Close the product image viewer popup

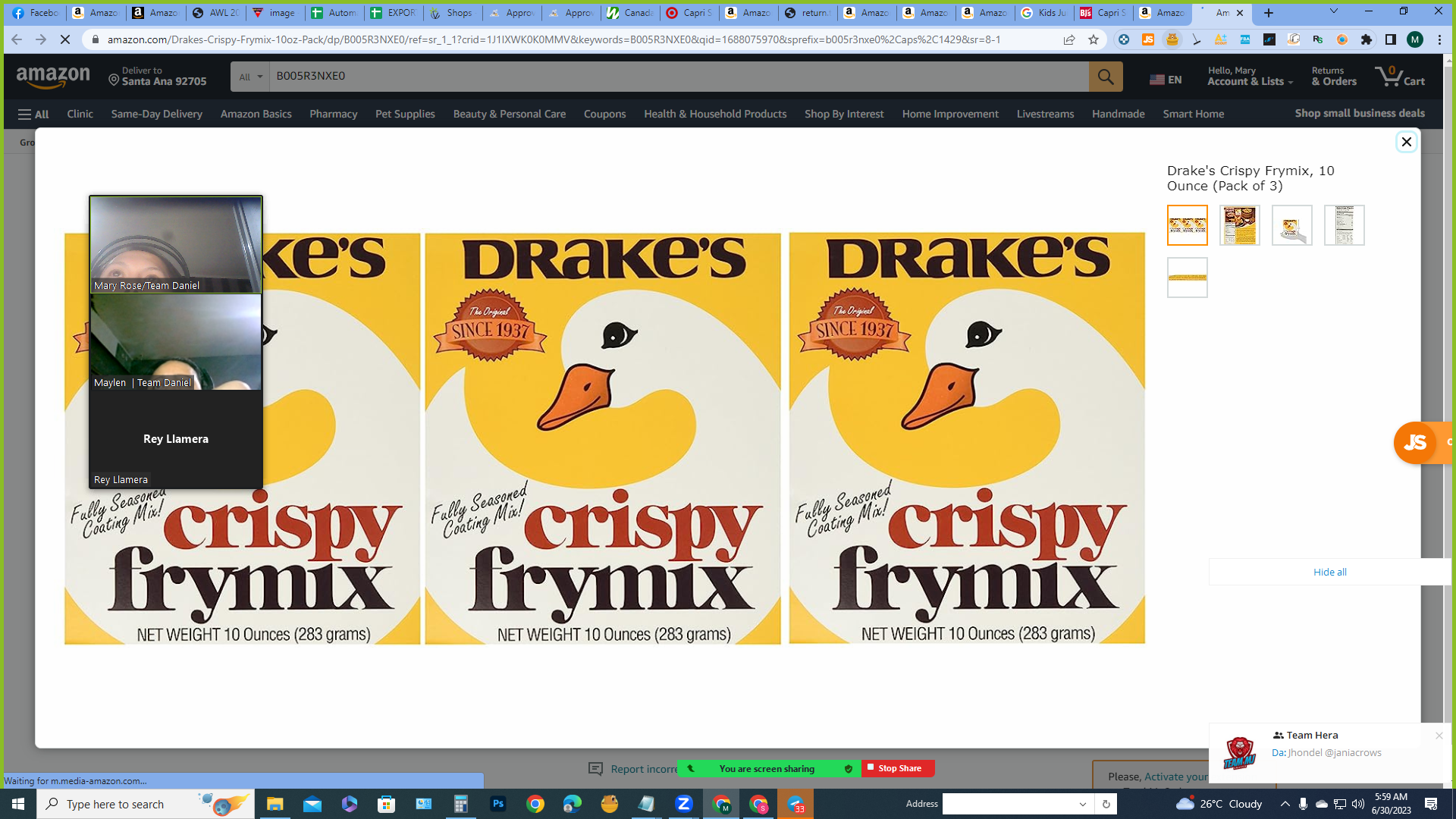[x=1407, y=142]
